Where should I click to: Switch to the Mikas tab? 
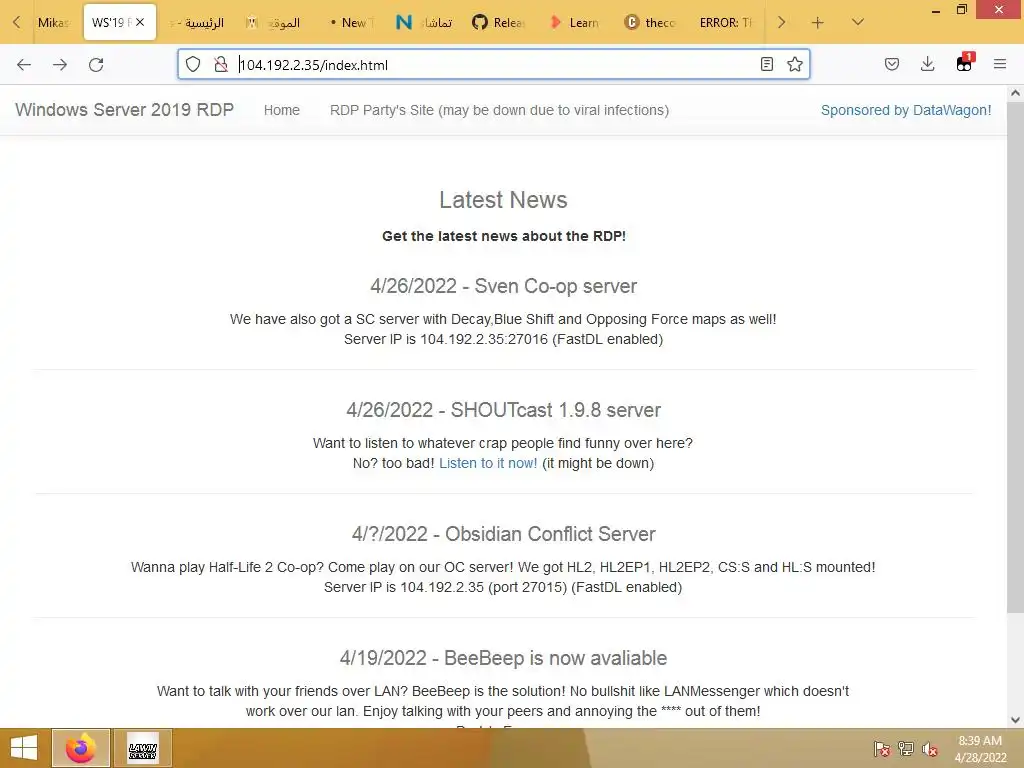point(53,22)
